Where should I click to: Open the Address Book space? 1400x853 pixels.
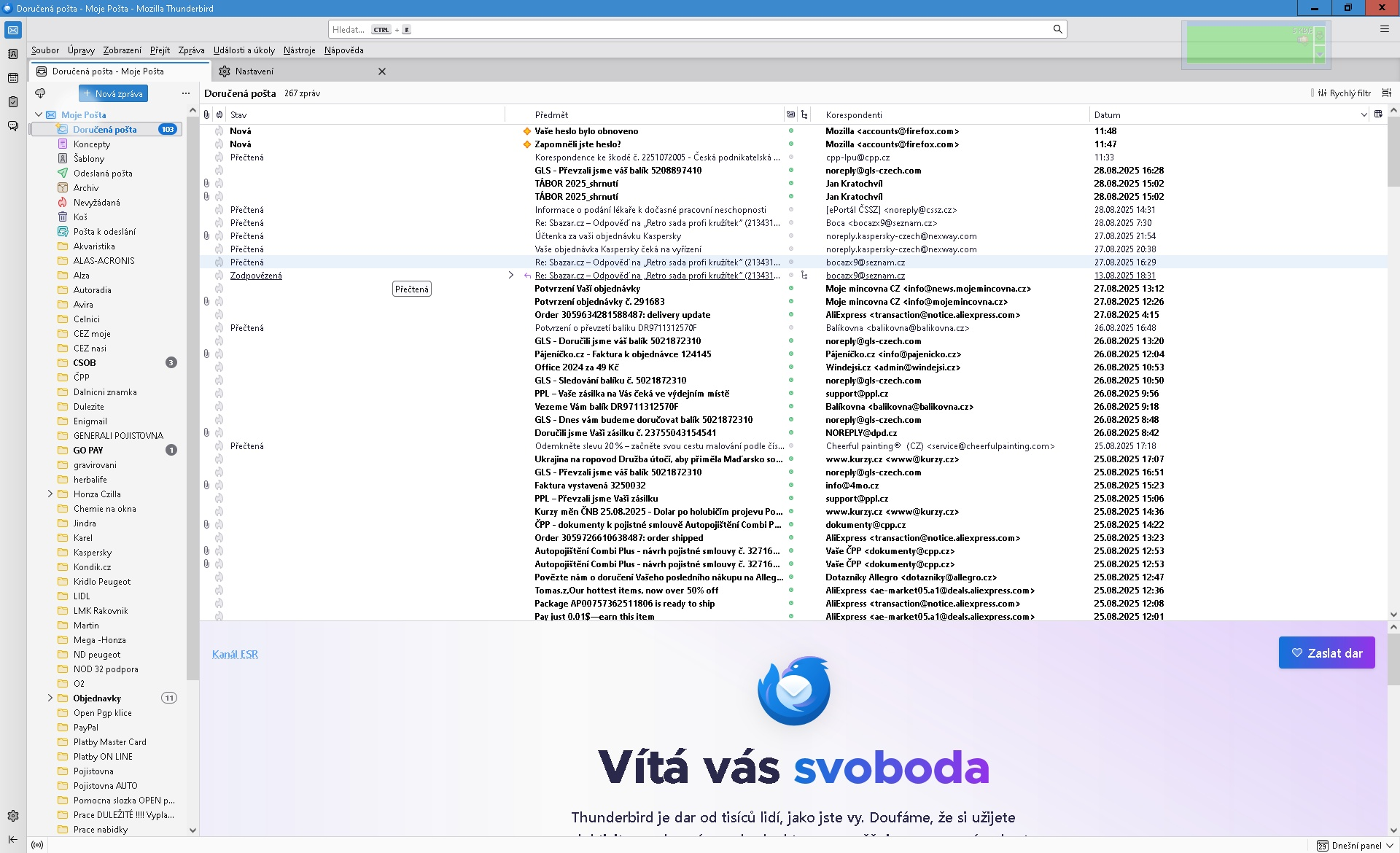click(12, 54)
